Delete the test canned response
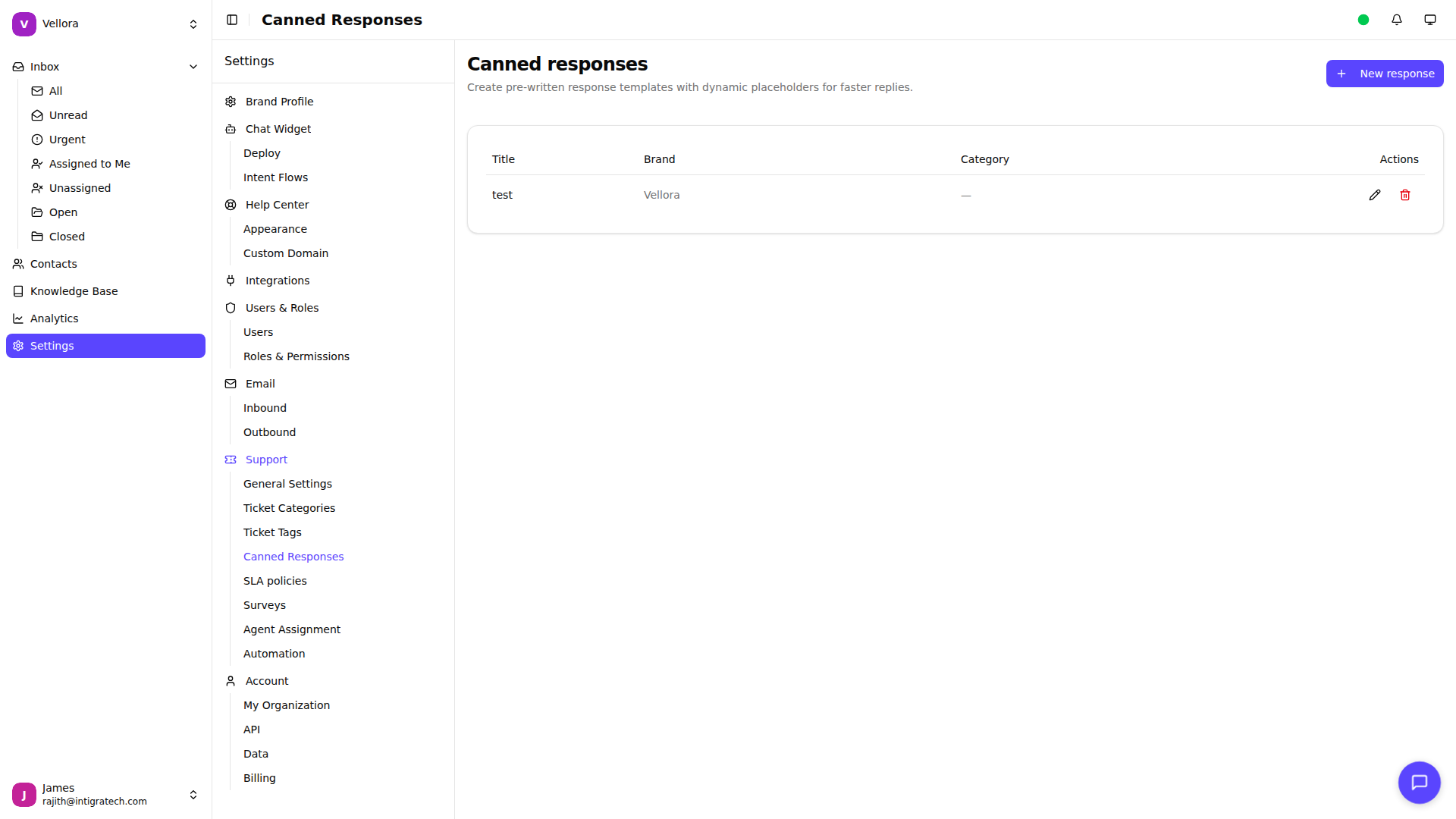 pos(1405,195)
